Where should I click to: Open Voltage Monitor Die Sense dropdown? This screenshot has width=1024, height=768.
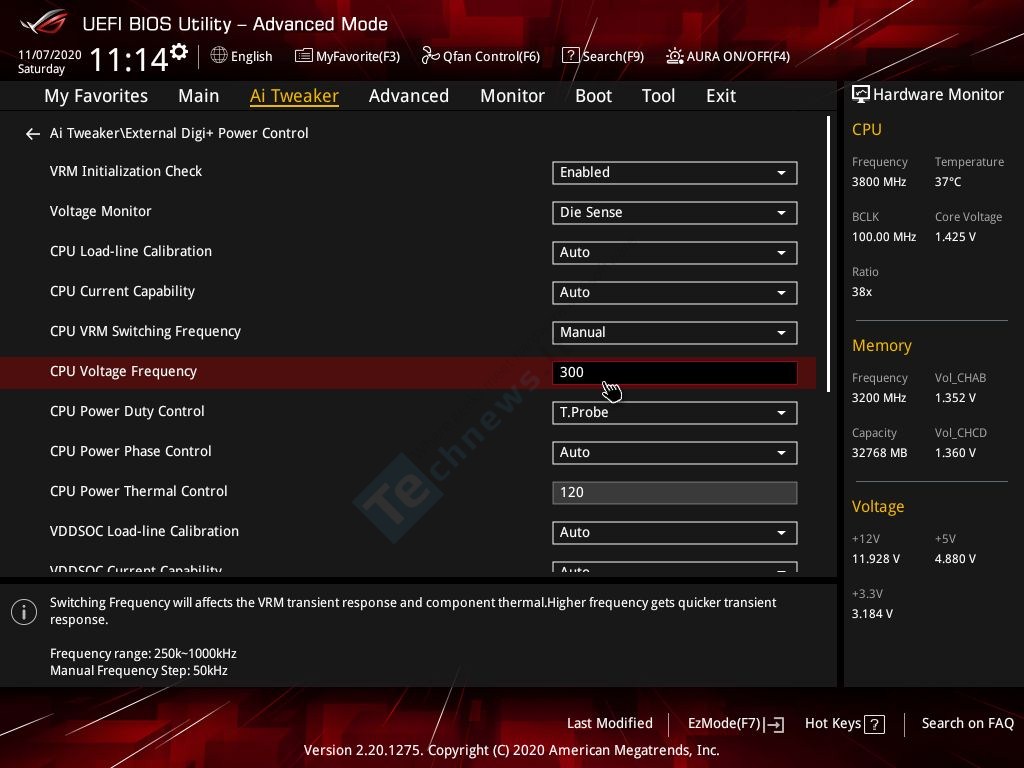pyautogui.click(x=675, y=212)
